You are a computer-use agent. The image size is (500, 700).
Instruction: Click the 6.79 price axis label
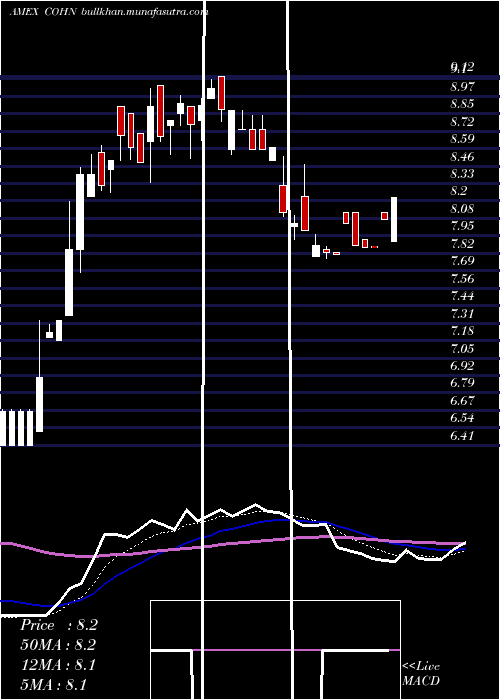point(462,383)
